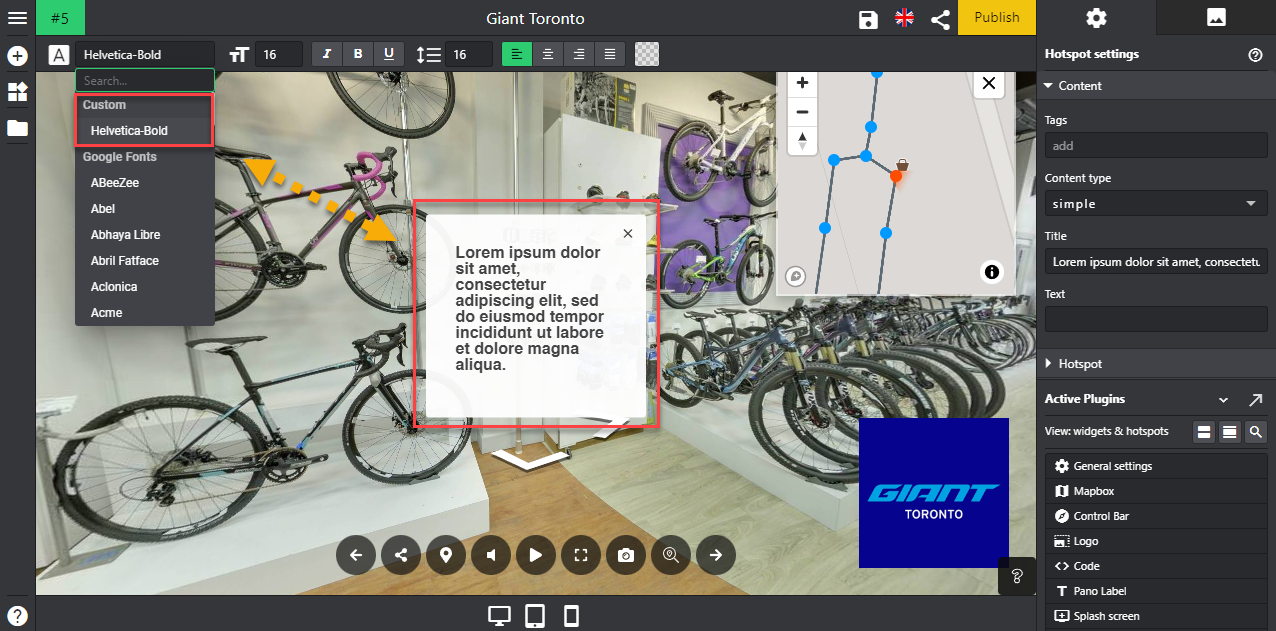The height and width of the screenshot is (631, 1276).
Task: Toggle underline text formatting
Action: pos(389,54)
